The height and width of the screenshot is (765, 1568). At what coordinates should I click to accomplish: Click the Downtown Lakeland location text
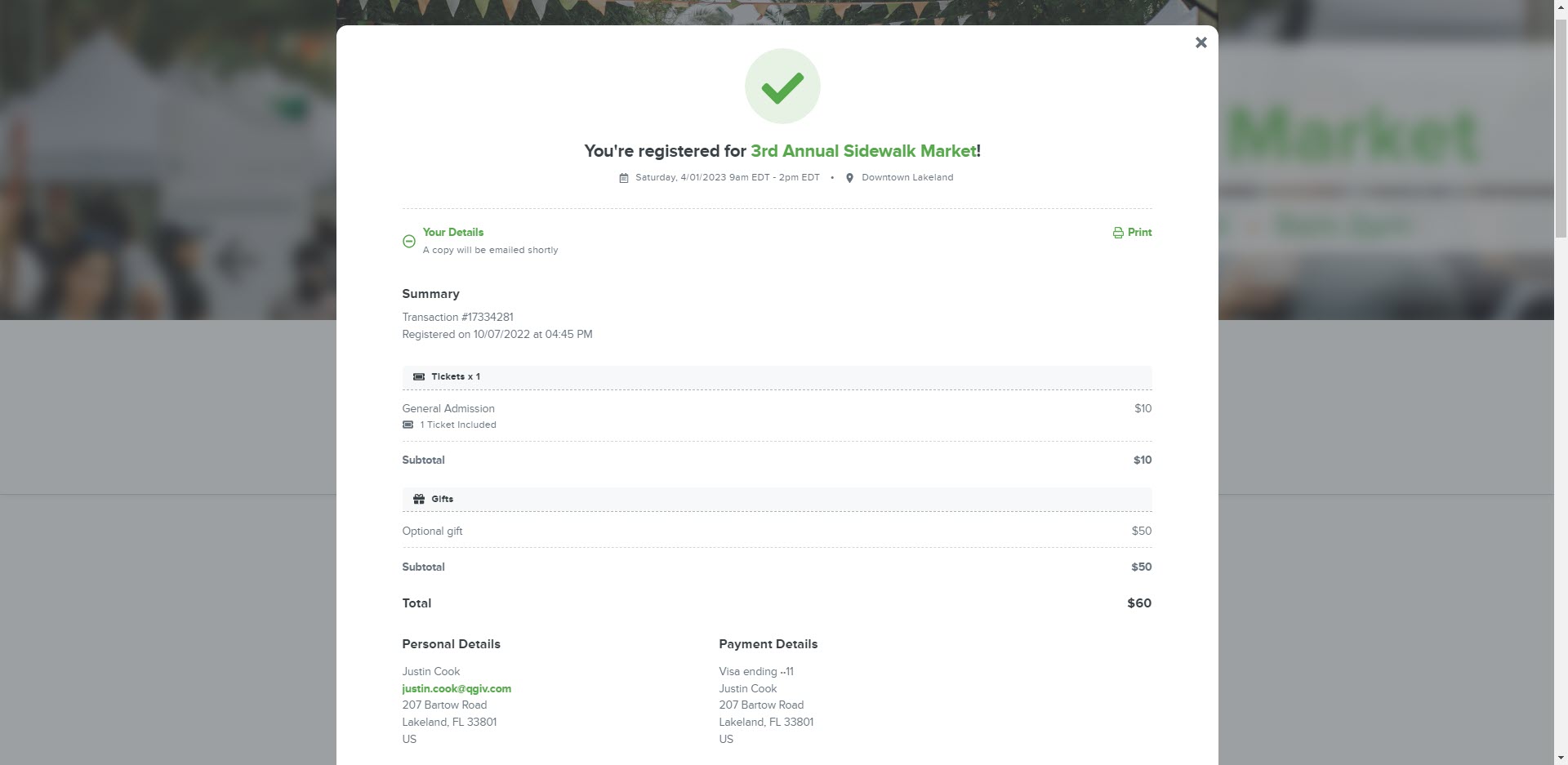coord(907,177)
